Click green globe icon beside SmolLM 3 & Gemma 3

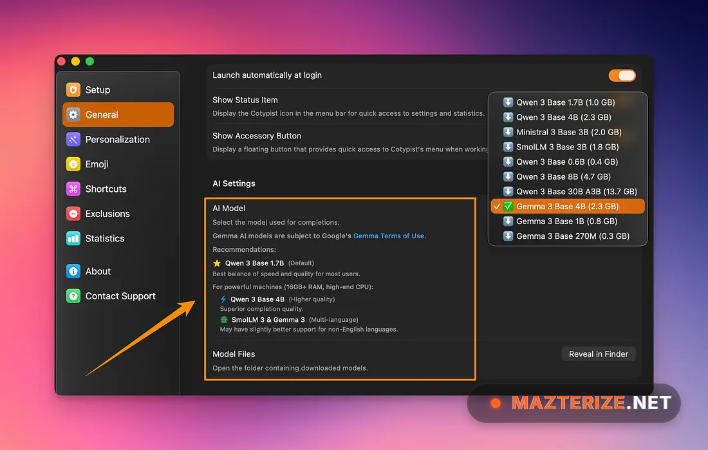[224, 320]
